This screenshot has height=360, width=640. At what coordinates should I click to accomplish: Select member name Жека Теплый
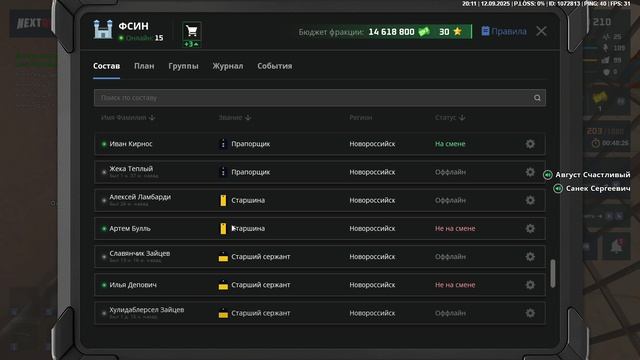131,169
